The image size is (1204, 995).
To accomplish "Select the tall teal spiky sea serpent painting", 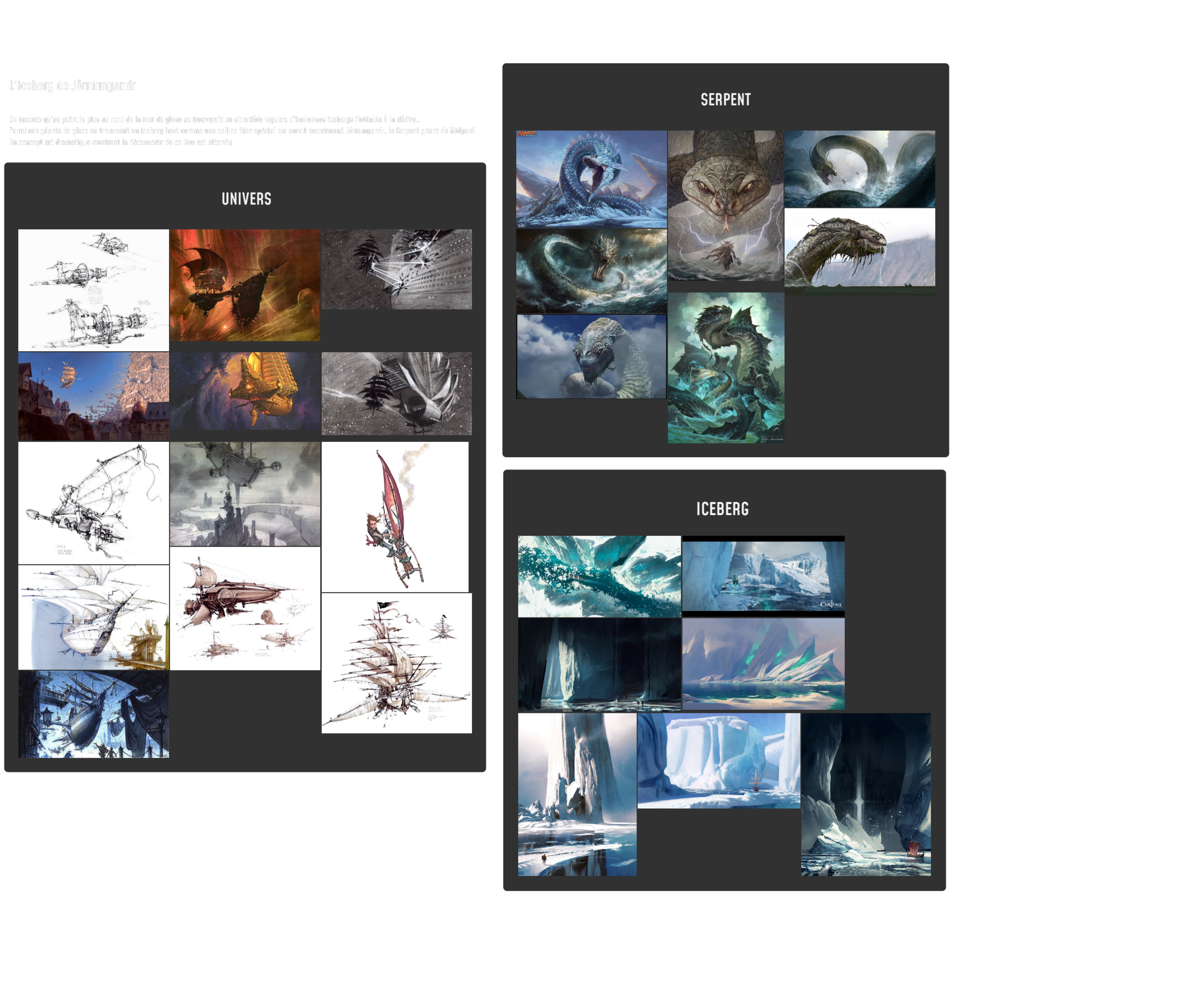I will pos(725,367).
